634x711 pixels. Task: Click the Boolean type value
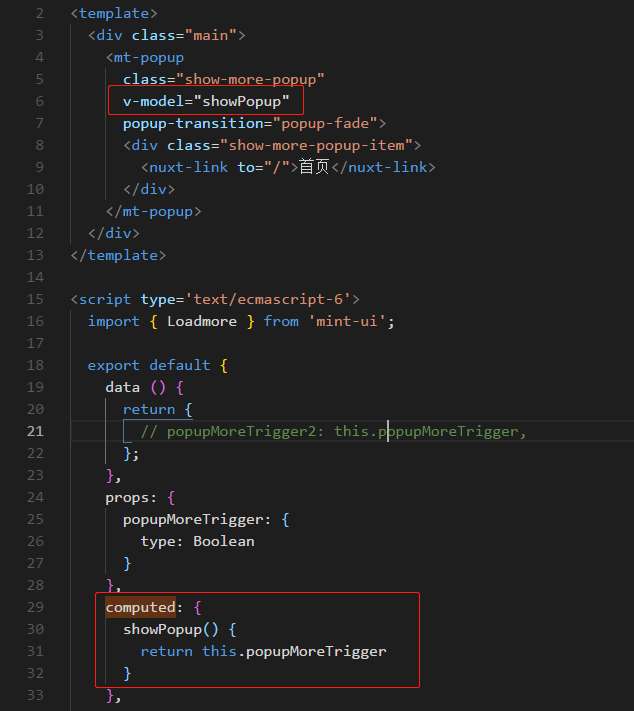(x=224, y=541)
